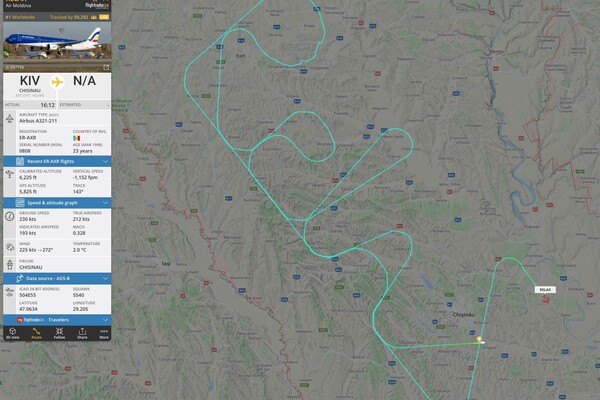Toggle Follow aircraft mode
This screenshot has height=400, width=600.
tap(59, 333)
